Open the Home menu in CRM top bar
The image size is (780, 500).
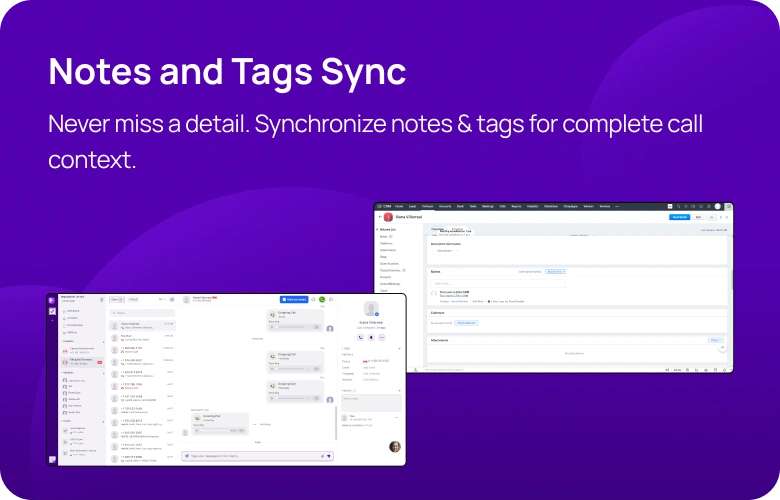pos(399,206)
